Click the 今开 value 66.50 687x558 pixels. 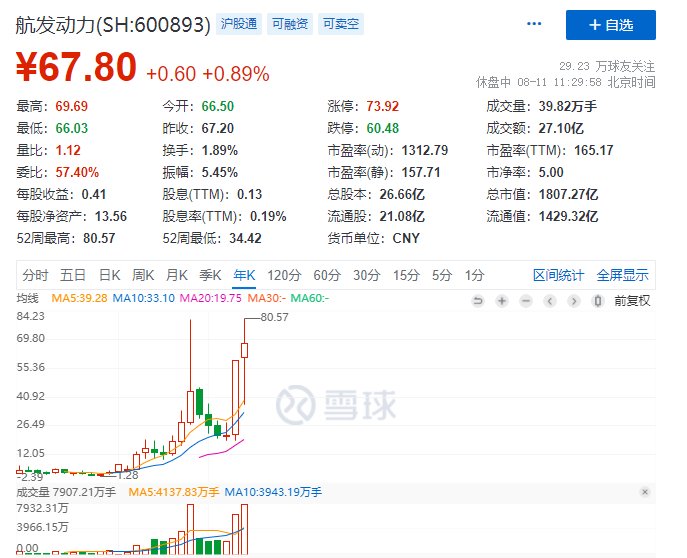[218, 106]
